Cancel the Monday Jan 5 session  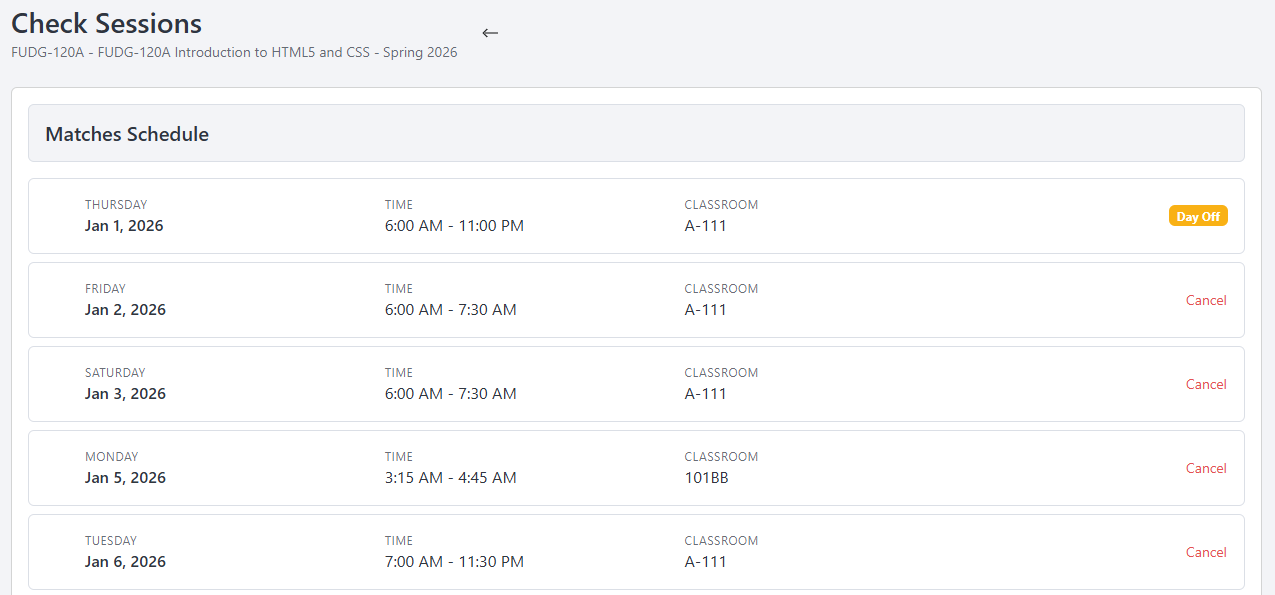pyautogui.click(x=1206, y=468)
